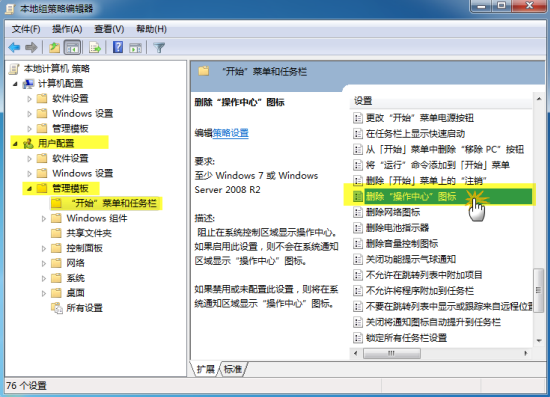The height and width of the screenshot is (397, 550).
Task: Click the vertical scrollbar thumb in settings list
Action: [x=538, y=290]
